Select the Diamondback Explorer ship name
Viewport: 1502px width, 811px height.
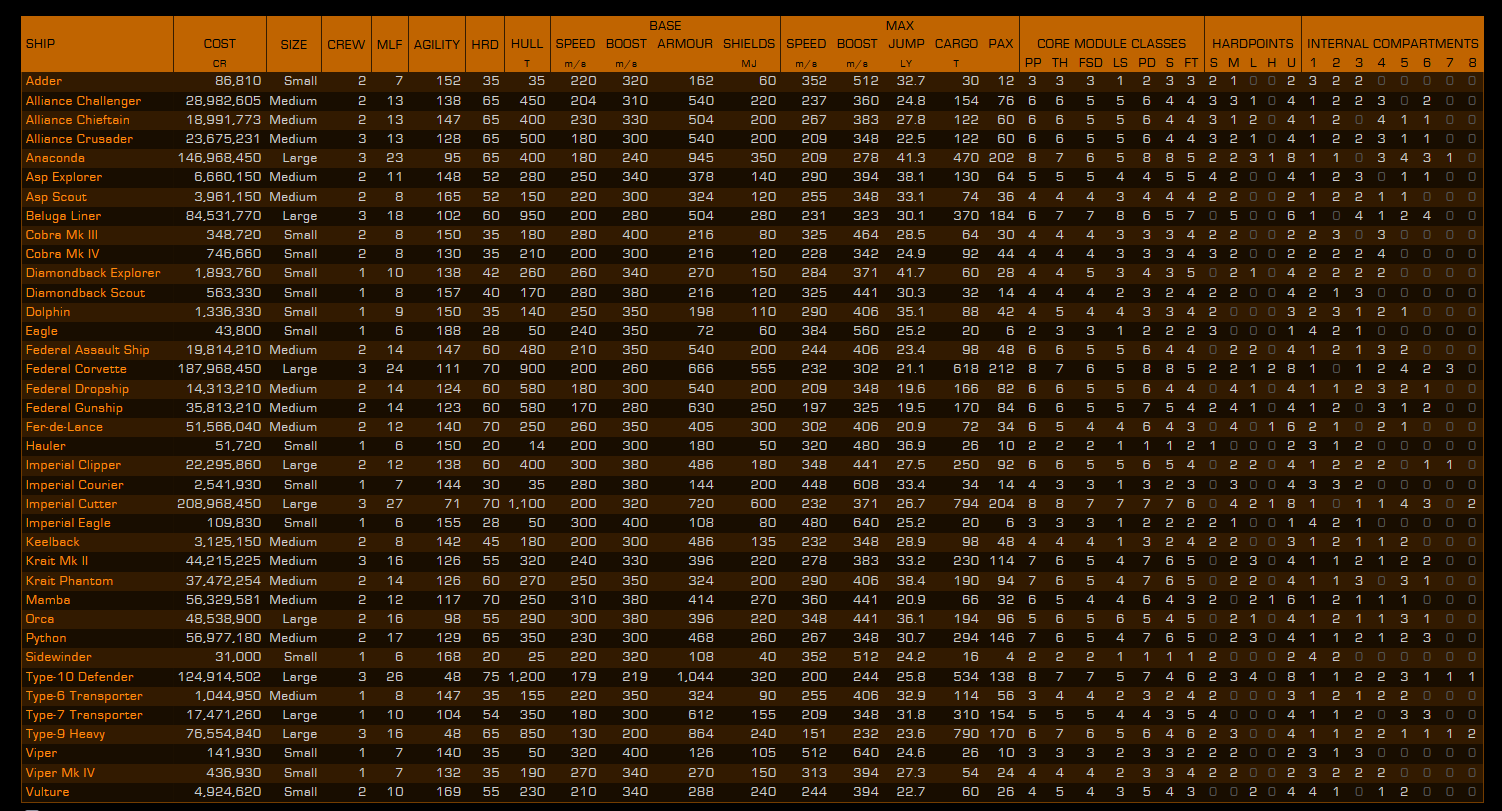(93, 273)
